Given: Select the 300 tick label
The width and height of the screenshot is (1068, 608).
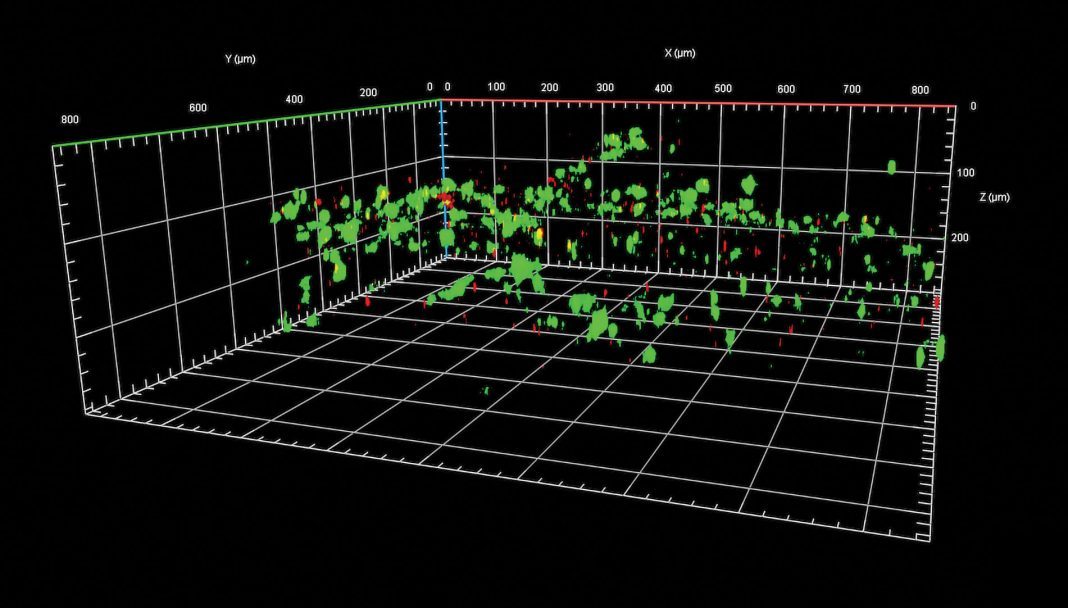Looking at the screenshot, I should tap(605, 87).
